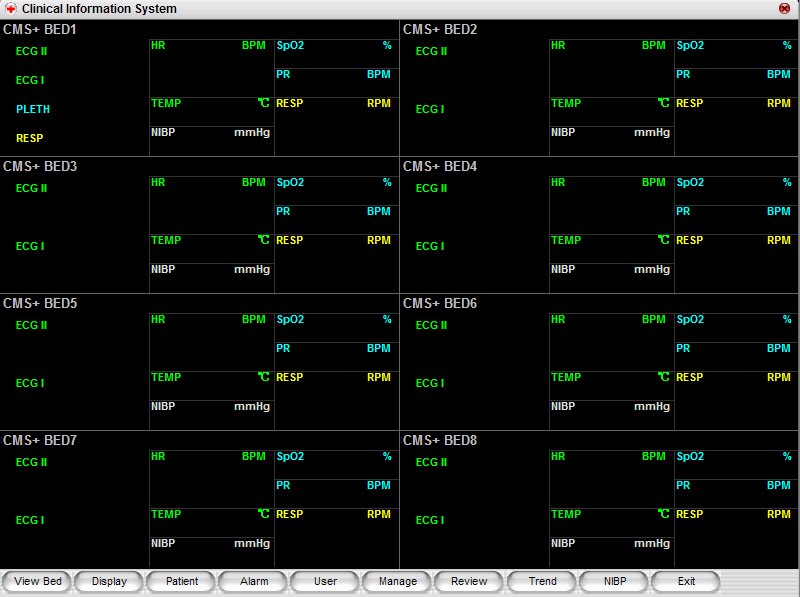Click the SpO2 label in BED1
The height and width of the screenshot is (597, 800).
tap(290, 45)
